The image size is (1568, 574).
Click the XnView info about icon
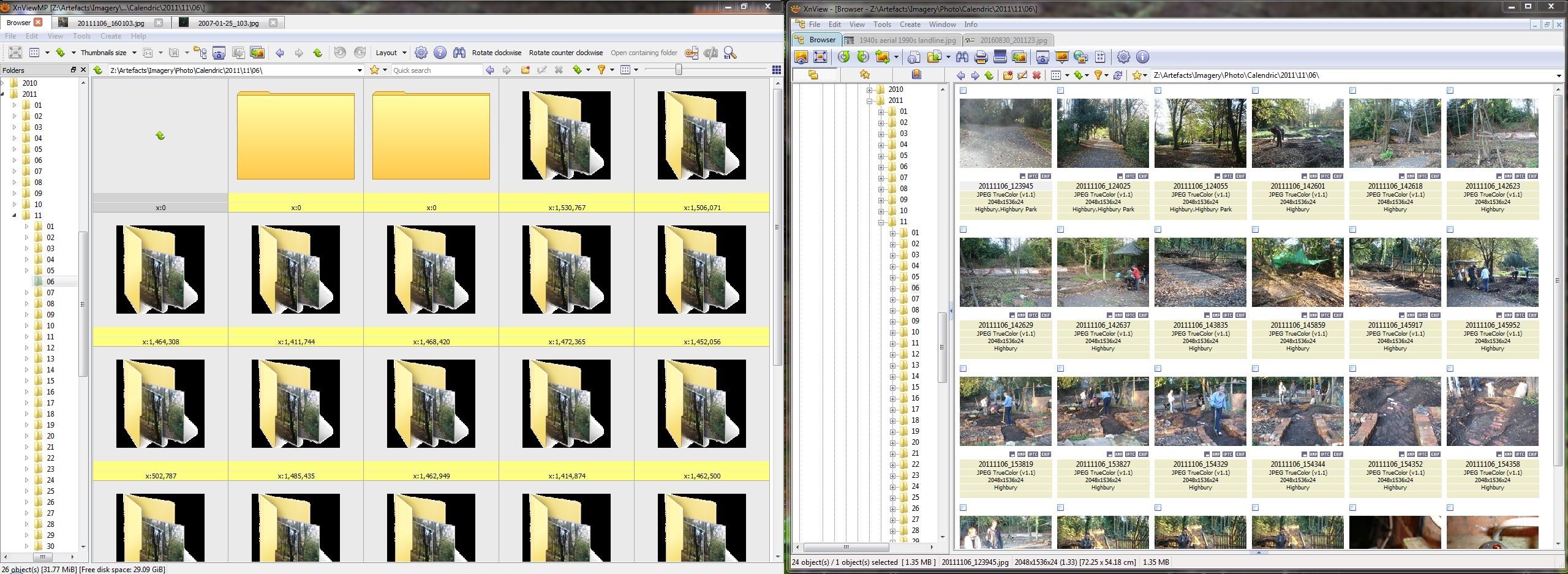point(1142,57)
